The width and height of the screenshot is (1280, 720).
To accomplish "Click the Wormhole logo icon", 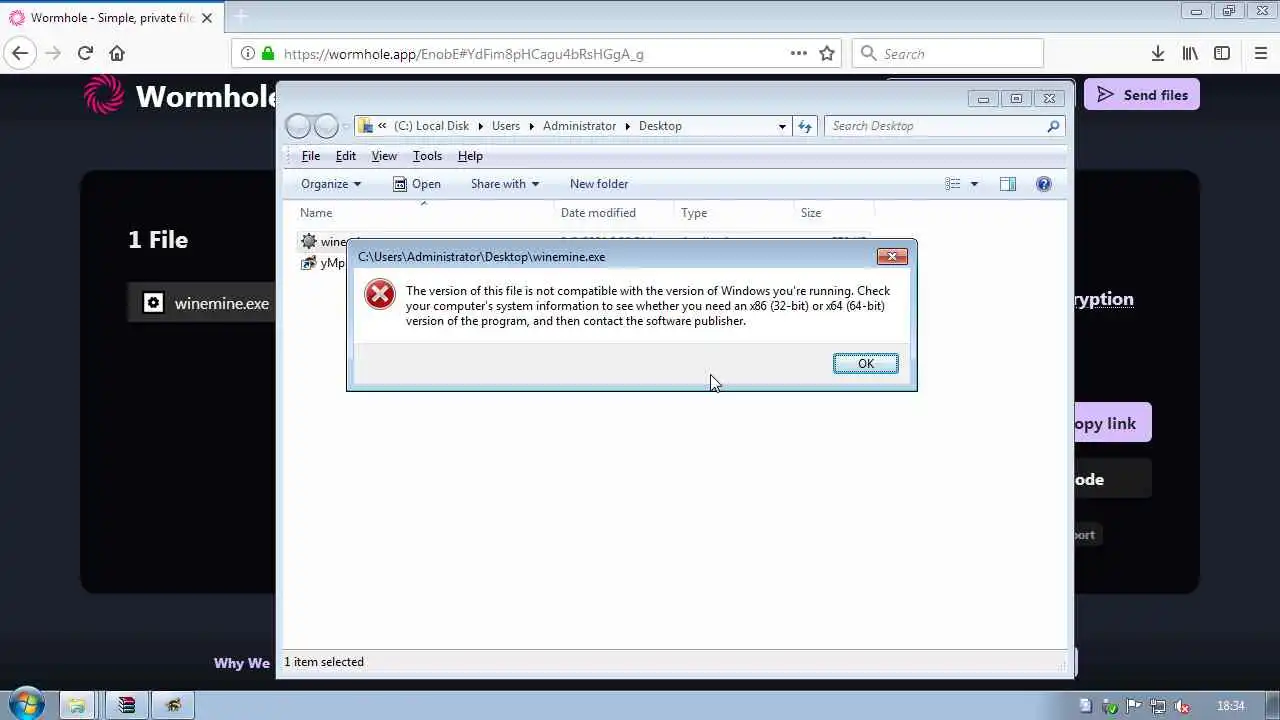I will pyautogui.click(x=104, y=95).
